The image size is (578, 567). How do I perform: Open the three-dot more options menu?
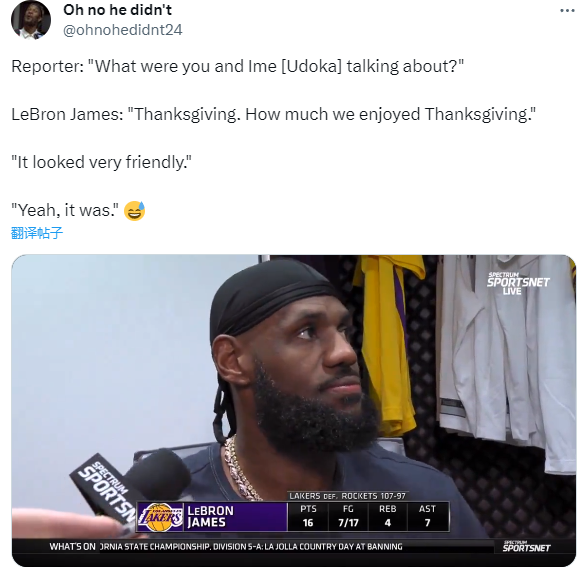pos(567,11)
